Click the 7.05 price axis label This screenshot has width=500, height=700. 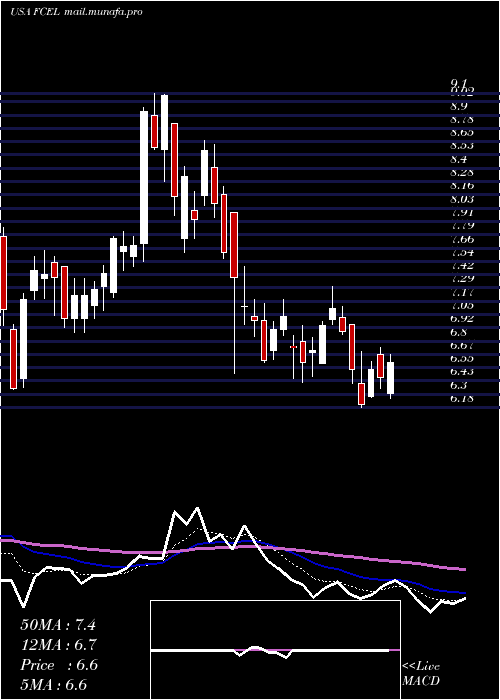pos(462,305)
